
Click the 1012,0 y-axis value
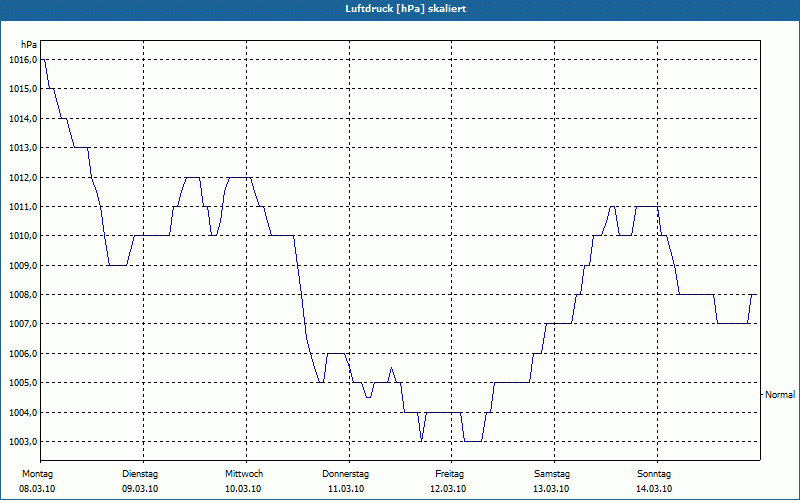click(x=23, y=178)
